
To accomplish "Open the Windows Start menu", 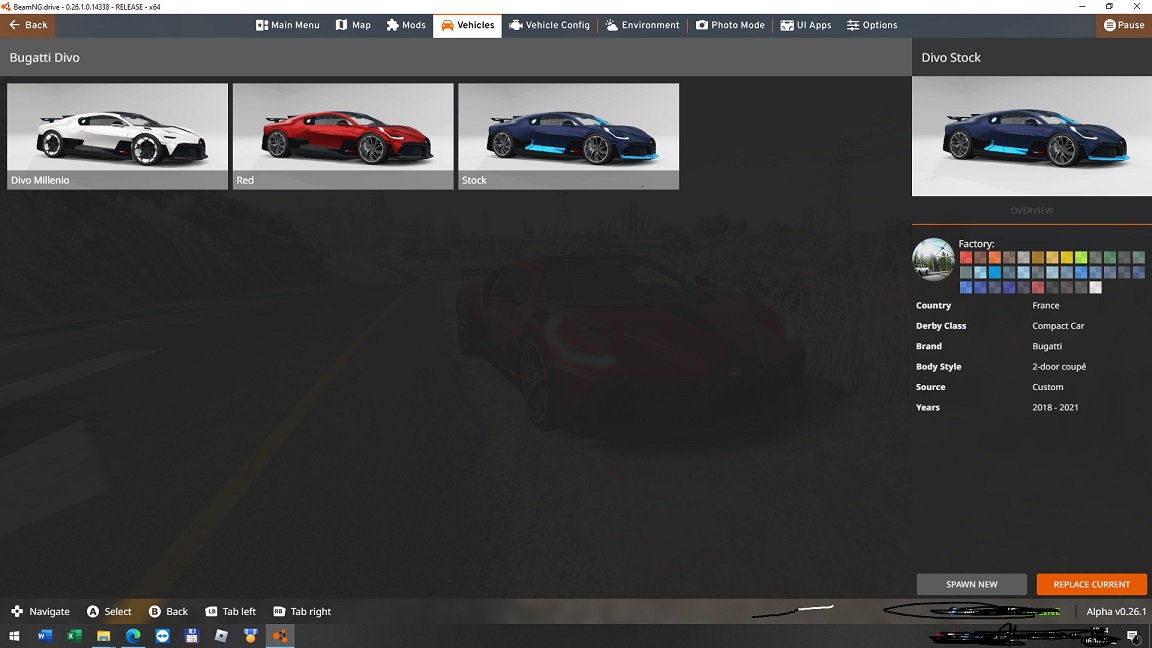I will click(14, 636).
